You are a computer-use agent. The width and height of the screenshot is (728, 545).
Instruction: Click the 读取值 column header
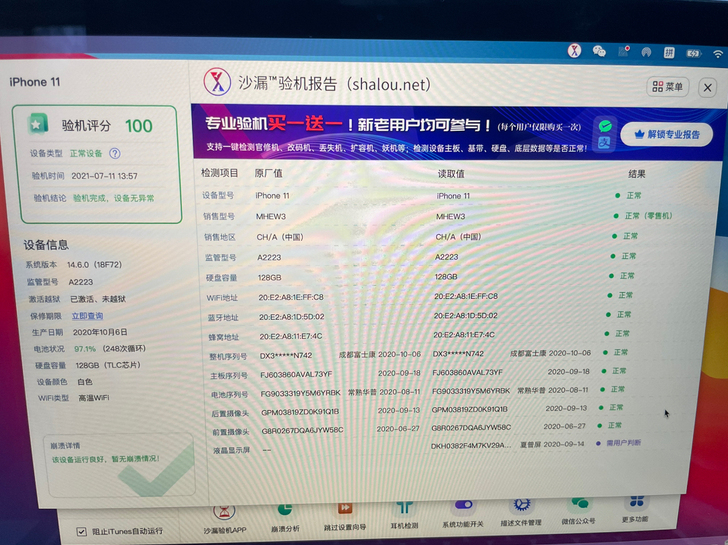(x=451, y=174)
